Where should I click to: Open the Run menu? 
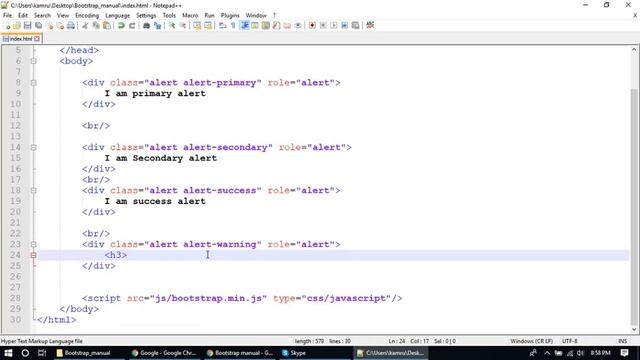click(x=209, y=16)
